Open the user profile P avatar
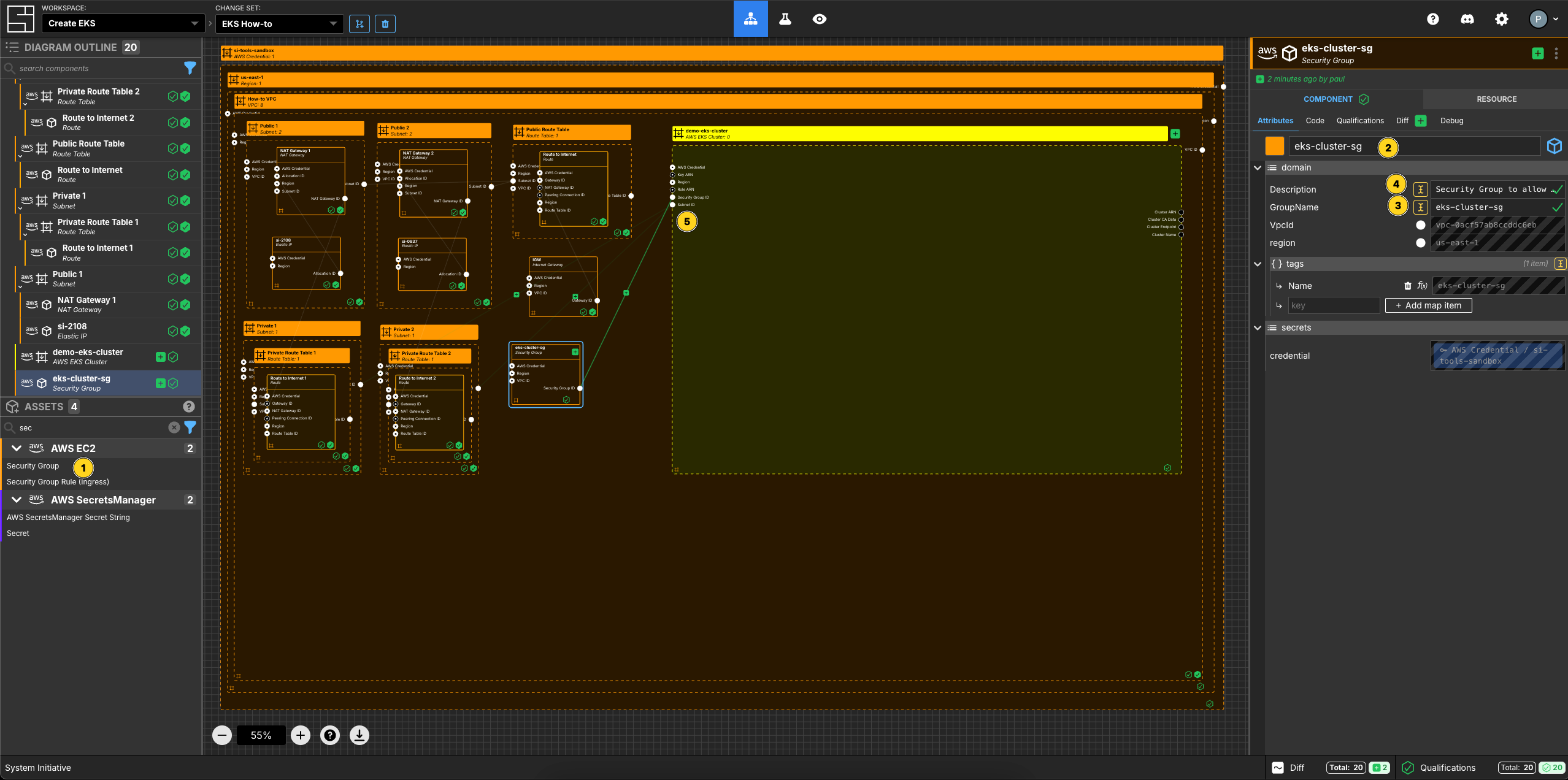 click(x=1537, y=19)
